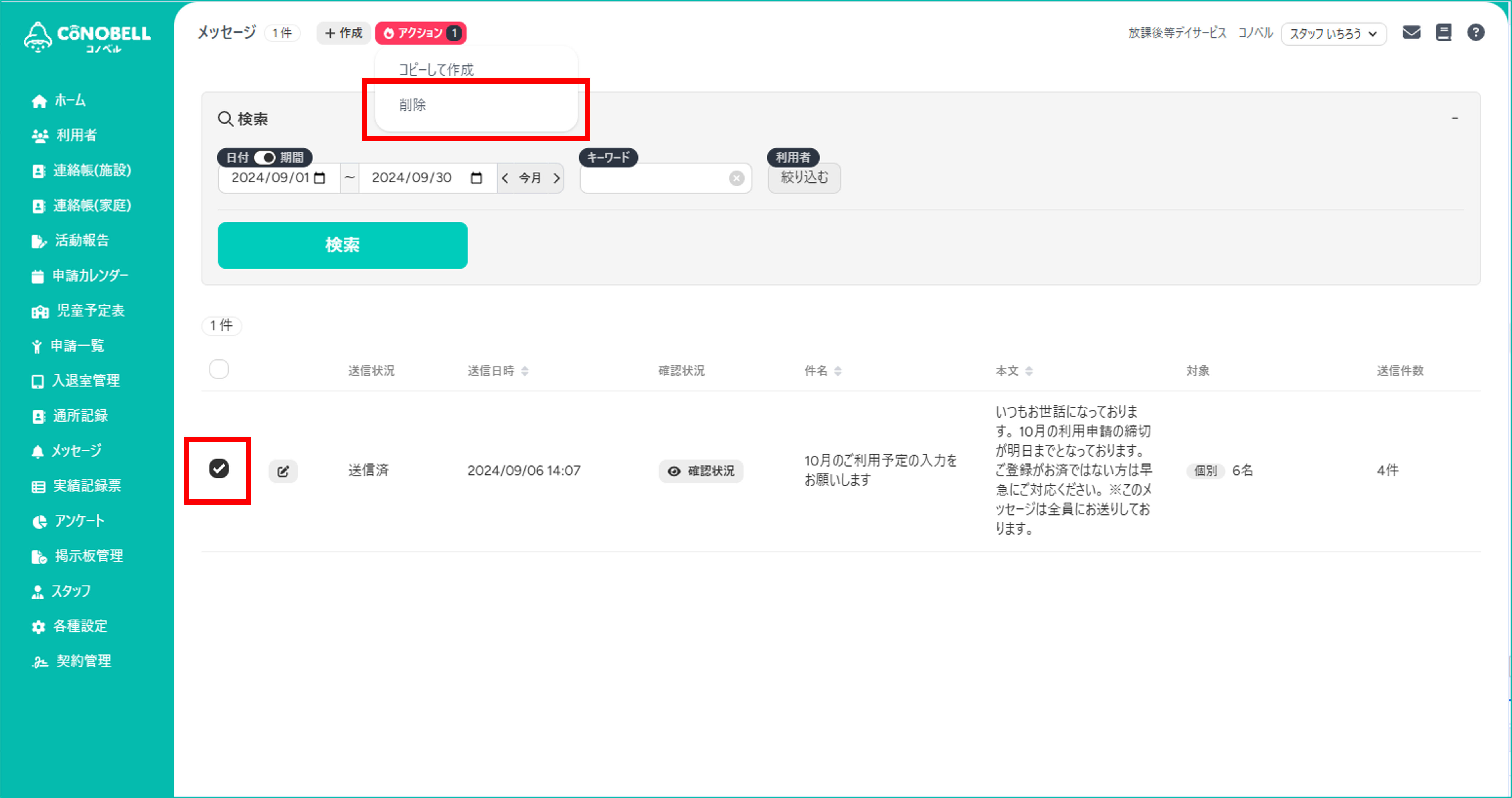Open 申請カレンダー from sidebar

click(x=80, y=275)
